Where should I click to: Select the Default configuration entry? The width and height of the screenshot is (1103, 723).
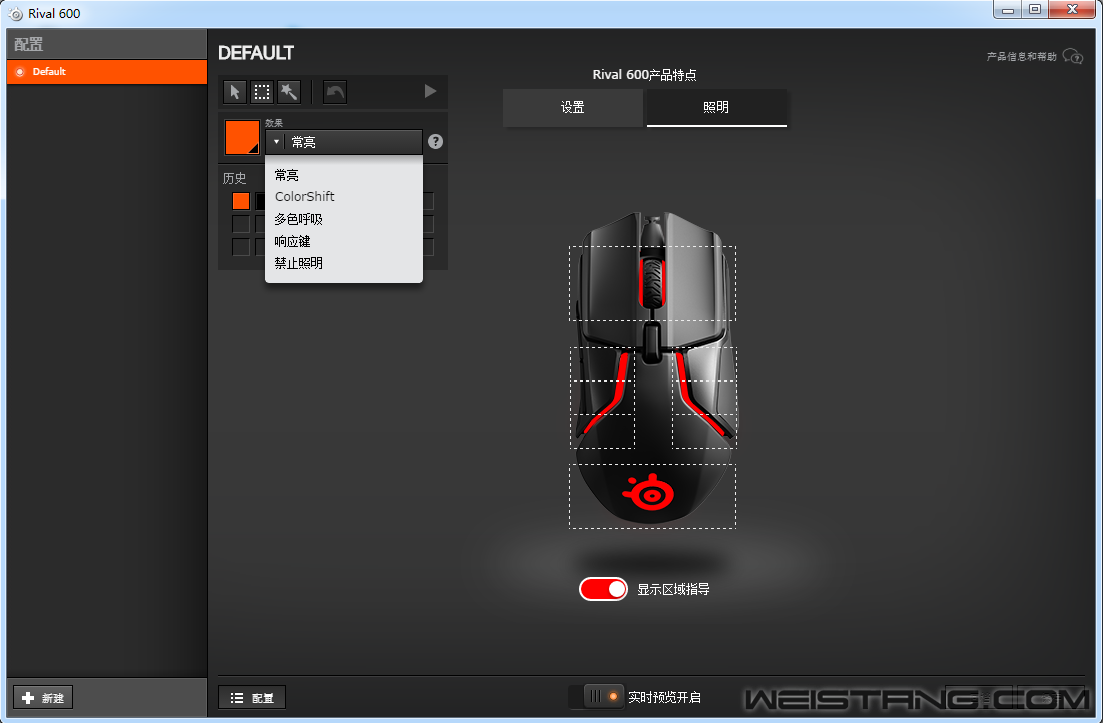(107, 72)
